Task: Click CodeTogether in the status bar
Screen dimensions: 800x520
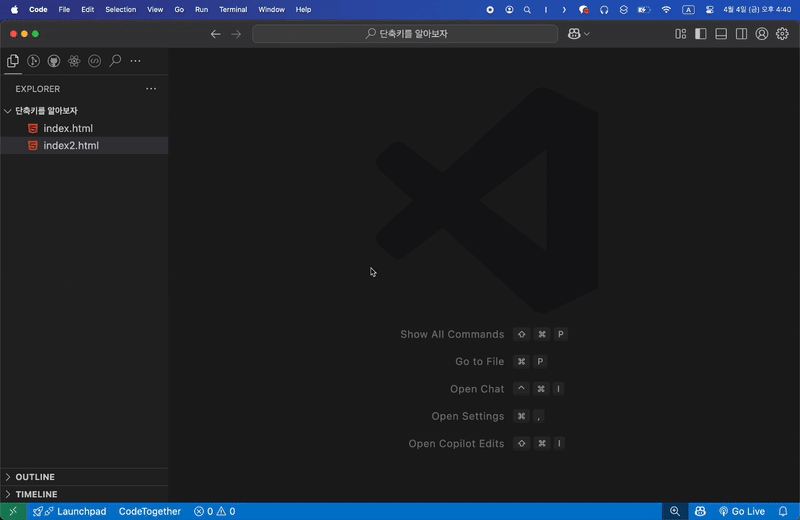Action: pyautogui.click(x=149, y=511)
